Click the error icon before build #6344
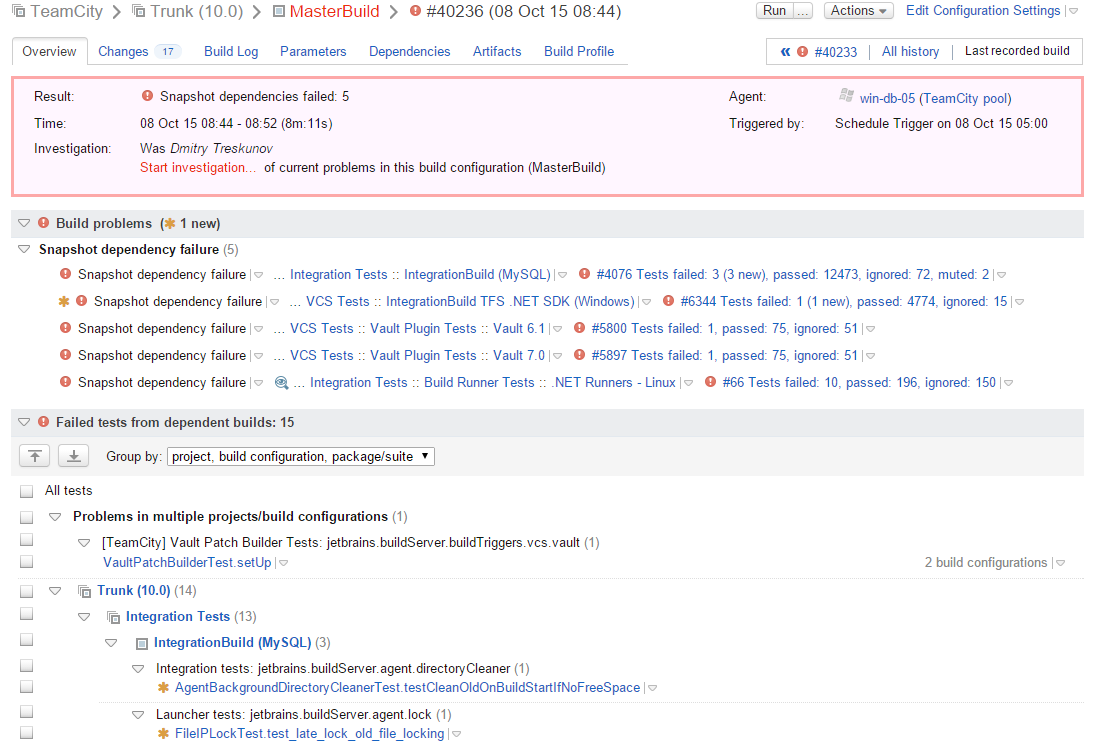 (668, 301)
